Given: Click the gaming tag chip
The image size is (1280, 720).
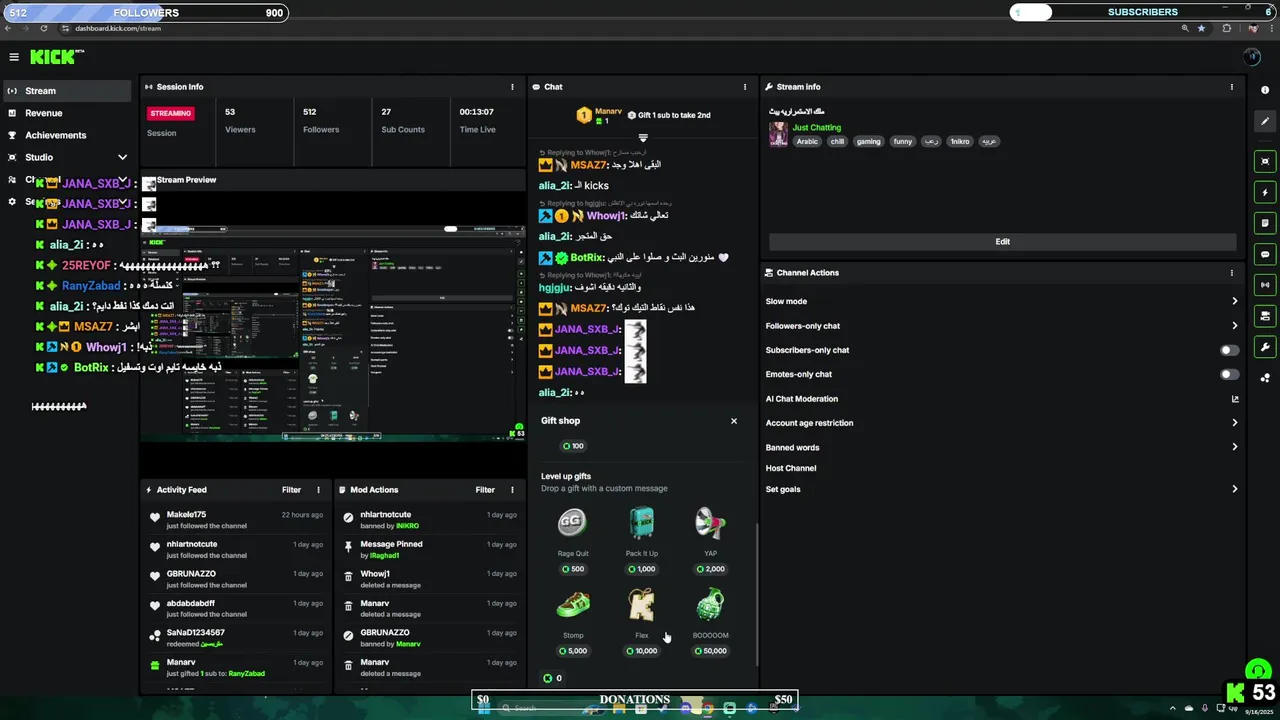Looking at the screenshot, I should coord(868,142).
